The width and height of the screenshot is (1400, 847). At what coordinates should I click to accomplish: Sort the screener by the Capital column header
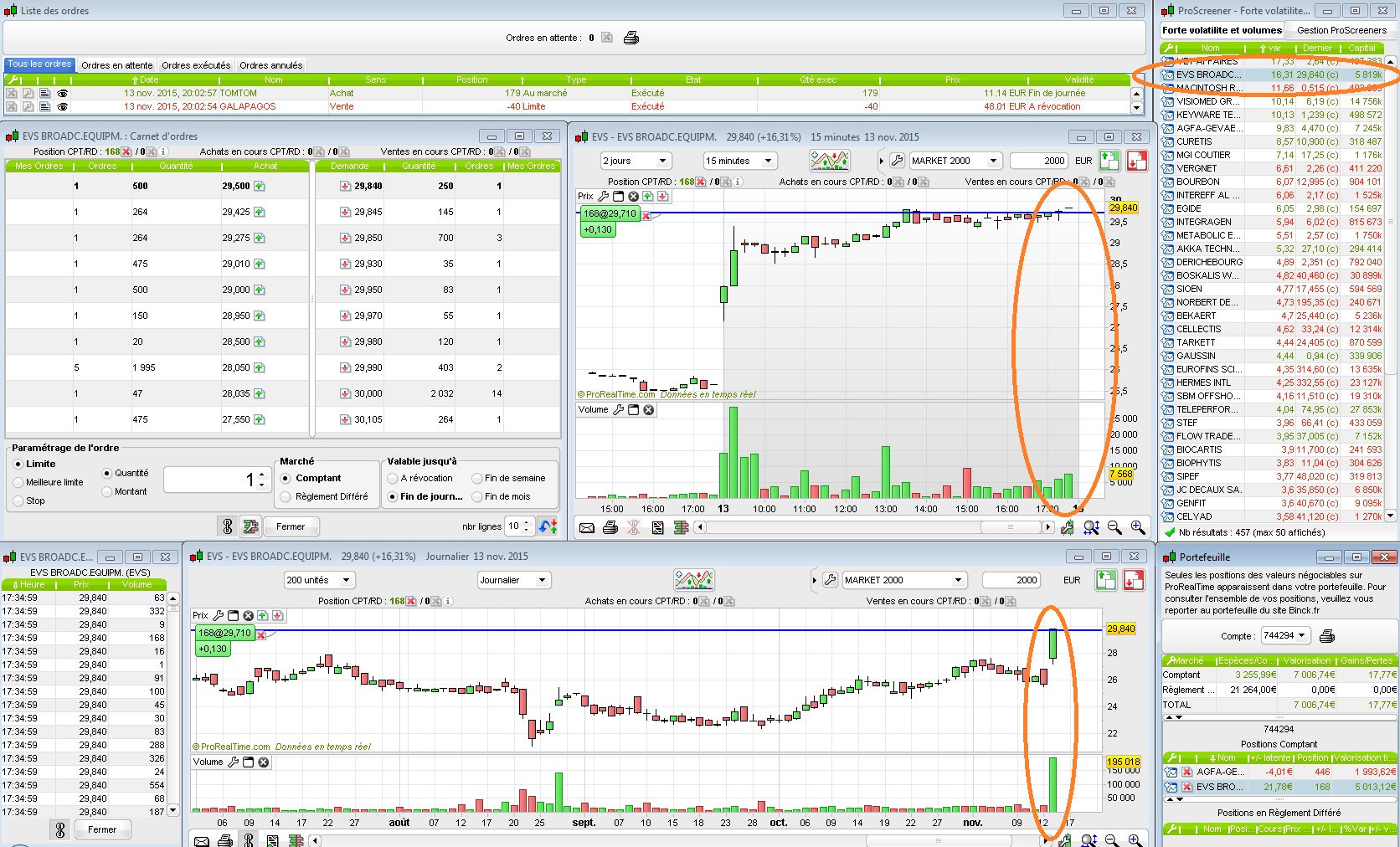(1361, 49)
